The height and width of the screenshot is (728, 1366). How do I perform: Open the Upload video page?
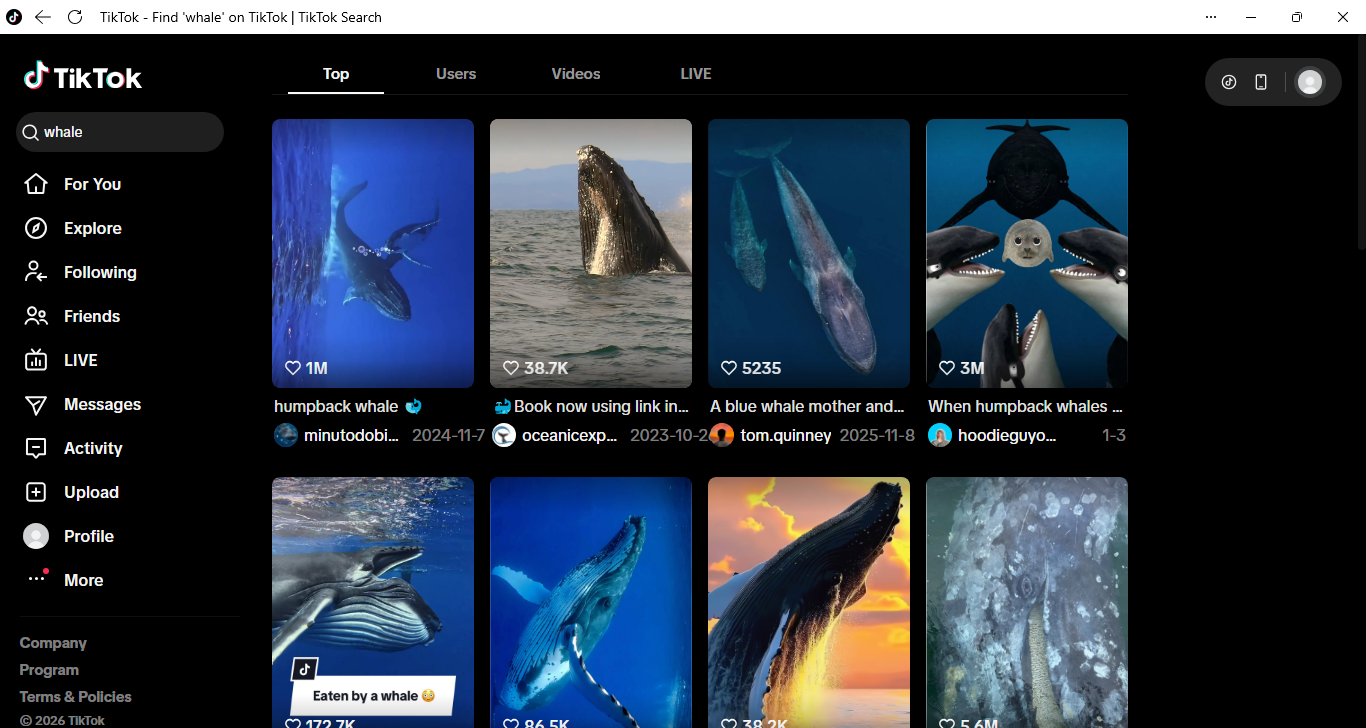90,492
